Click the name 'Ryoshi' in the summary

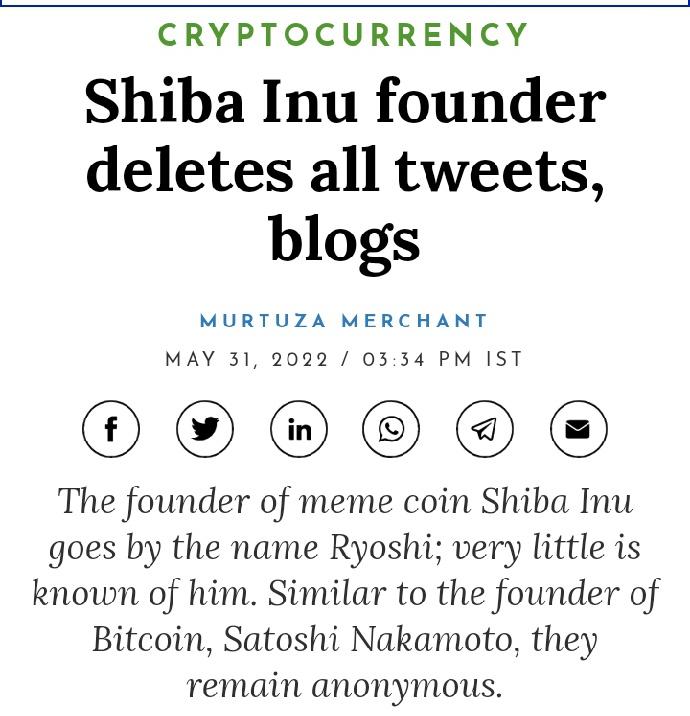tap(382, 548)
